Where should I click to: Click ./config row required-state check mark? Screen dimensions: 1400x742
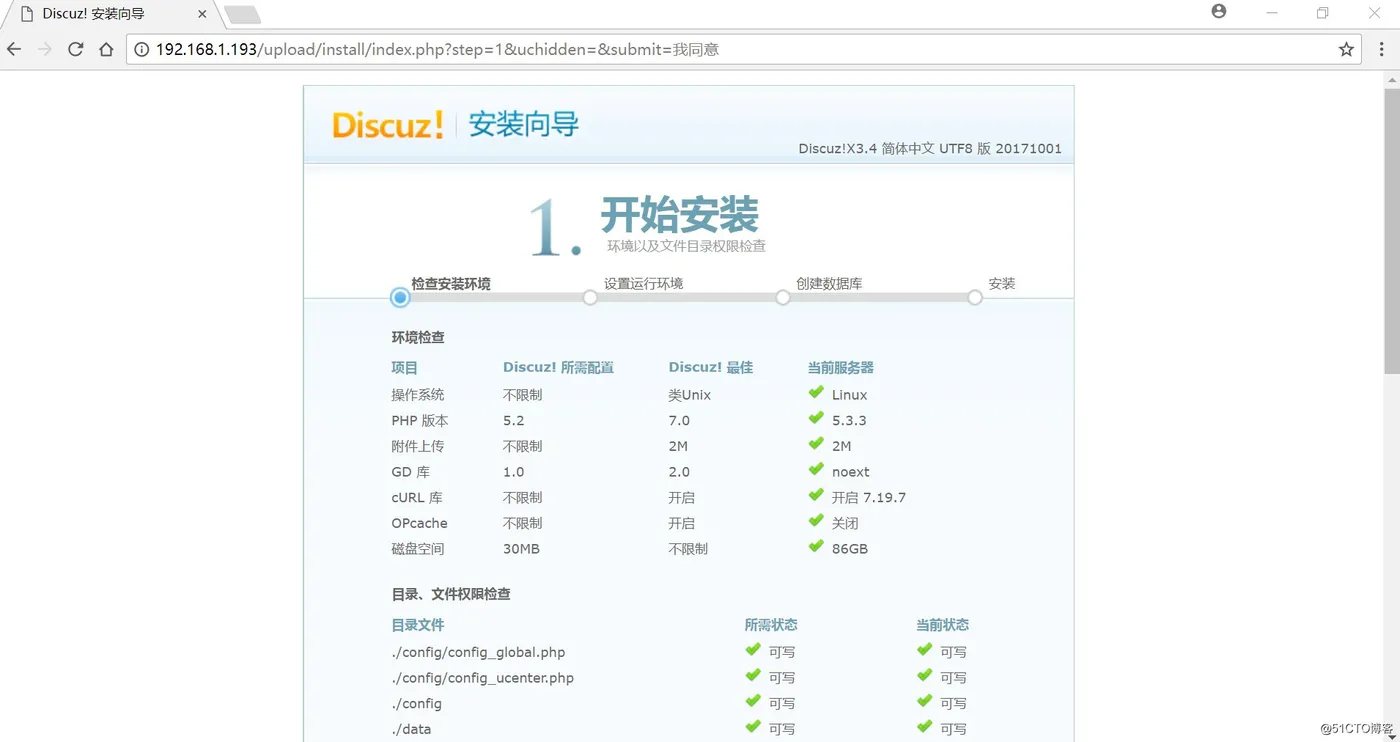point(753,702)
